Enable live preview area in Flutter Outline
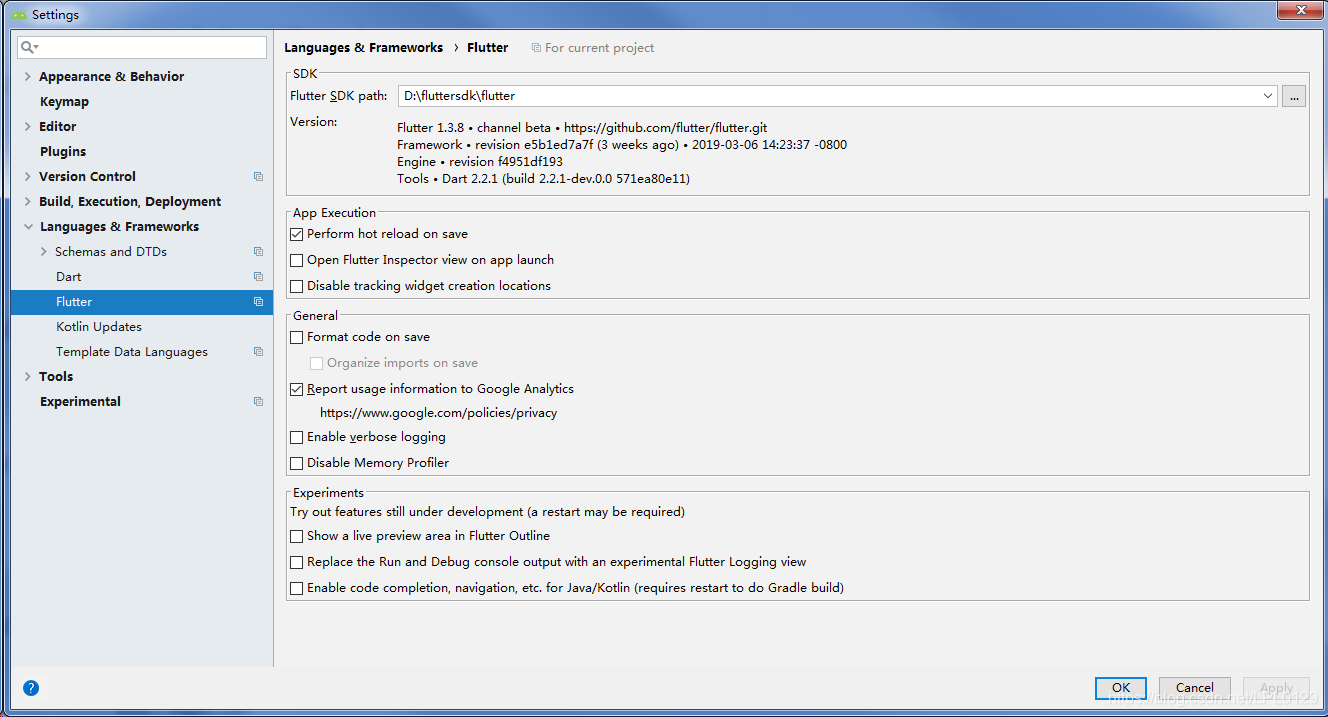This screenshot has height=717, width=1328. 296,536
